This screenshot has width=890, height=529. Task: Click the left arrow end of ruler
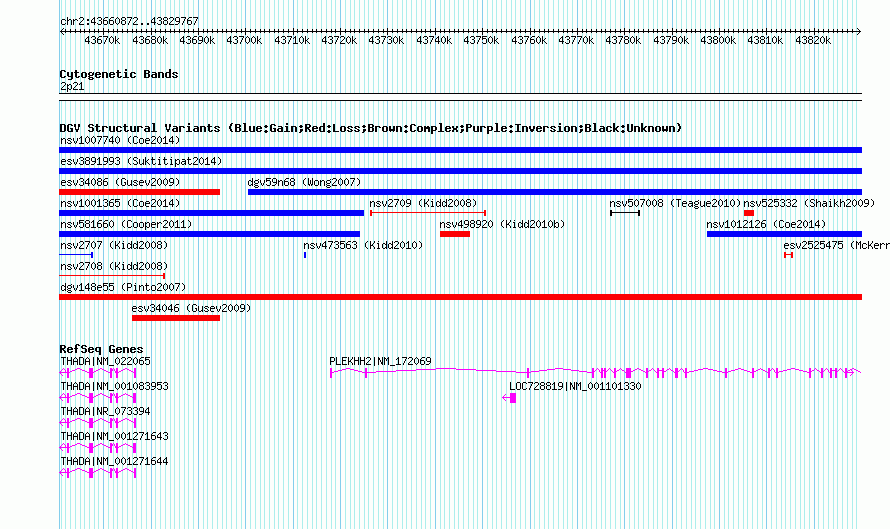coord(62,32)
